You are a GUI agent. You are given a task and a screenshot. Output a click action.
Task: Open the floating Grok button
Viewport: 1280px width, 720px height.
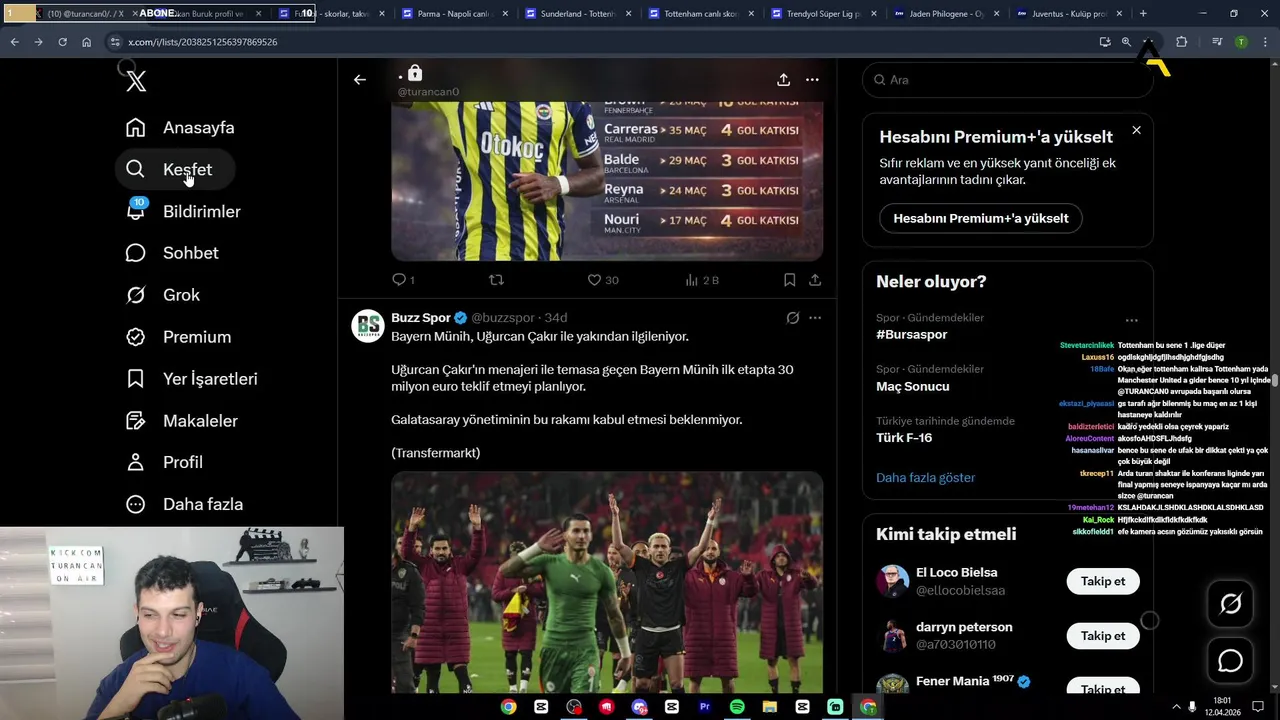point(1230,603)
